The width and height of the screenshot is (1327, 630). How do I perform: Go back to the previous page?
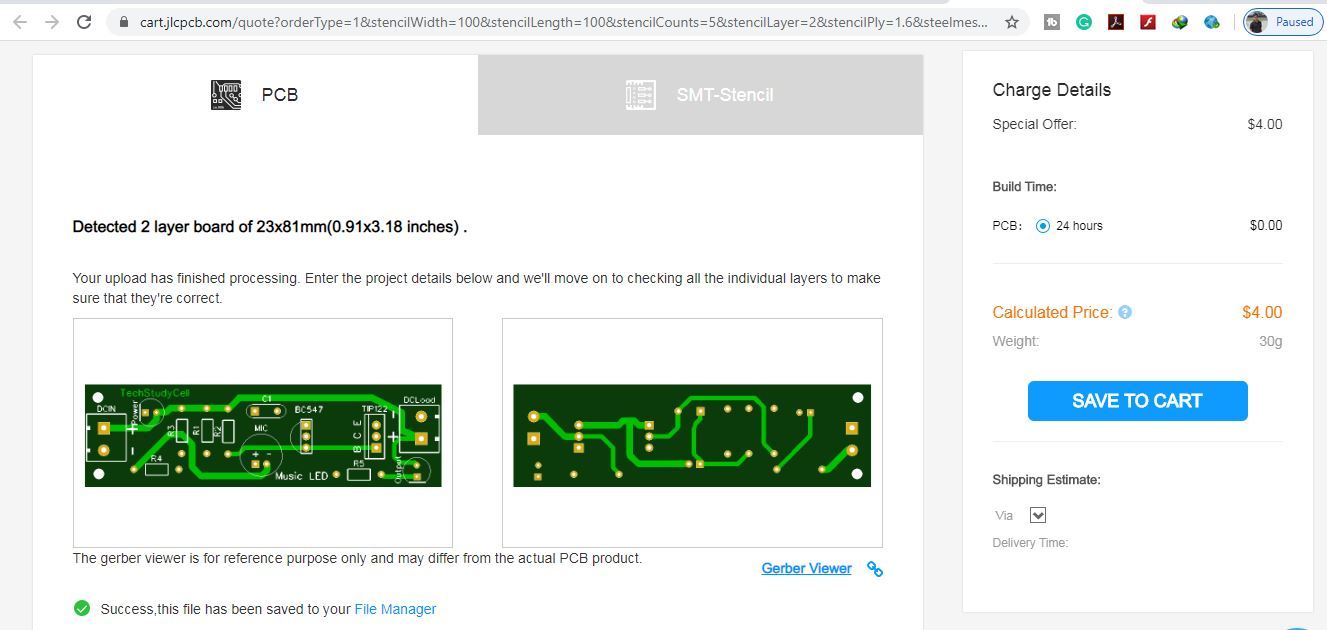[x=19, y=21]
